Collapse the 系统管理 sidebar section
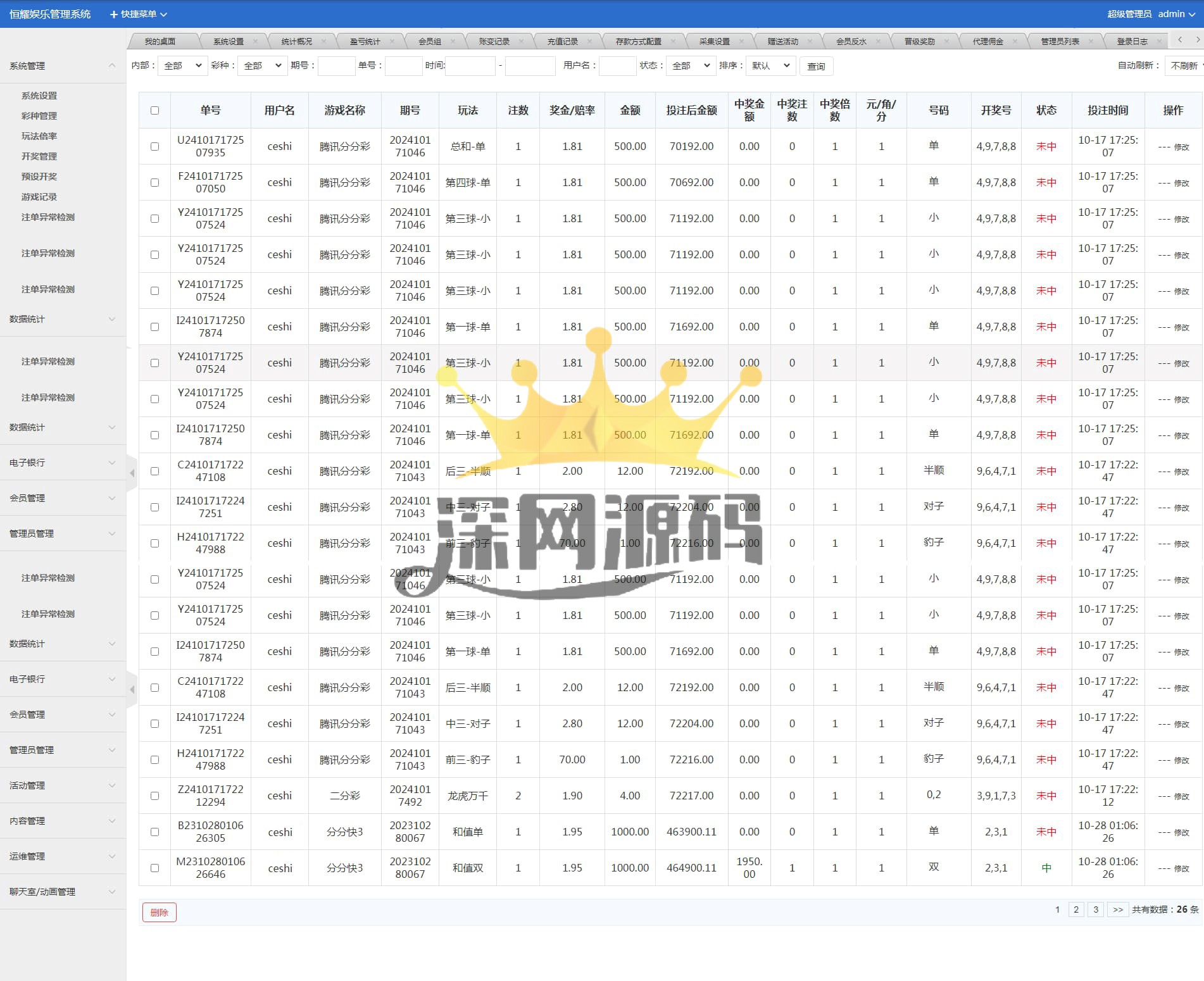This screenshot has height=981, width=1204. click(x=112, y=66)
